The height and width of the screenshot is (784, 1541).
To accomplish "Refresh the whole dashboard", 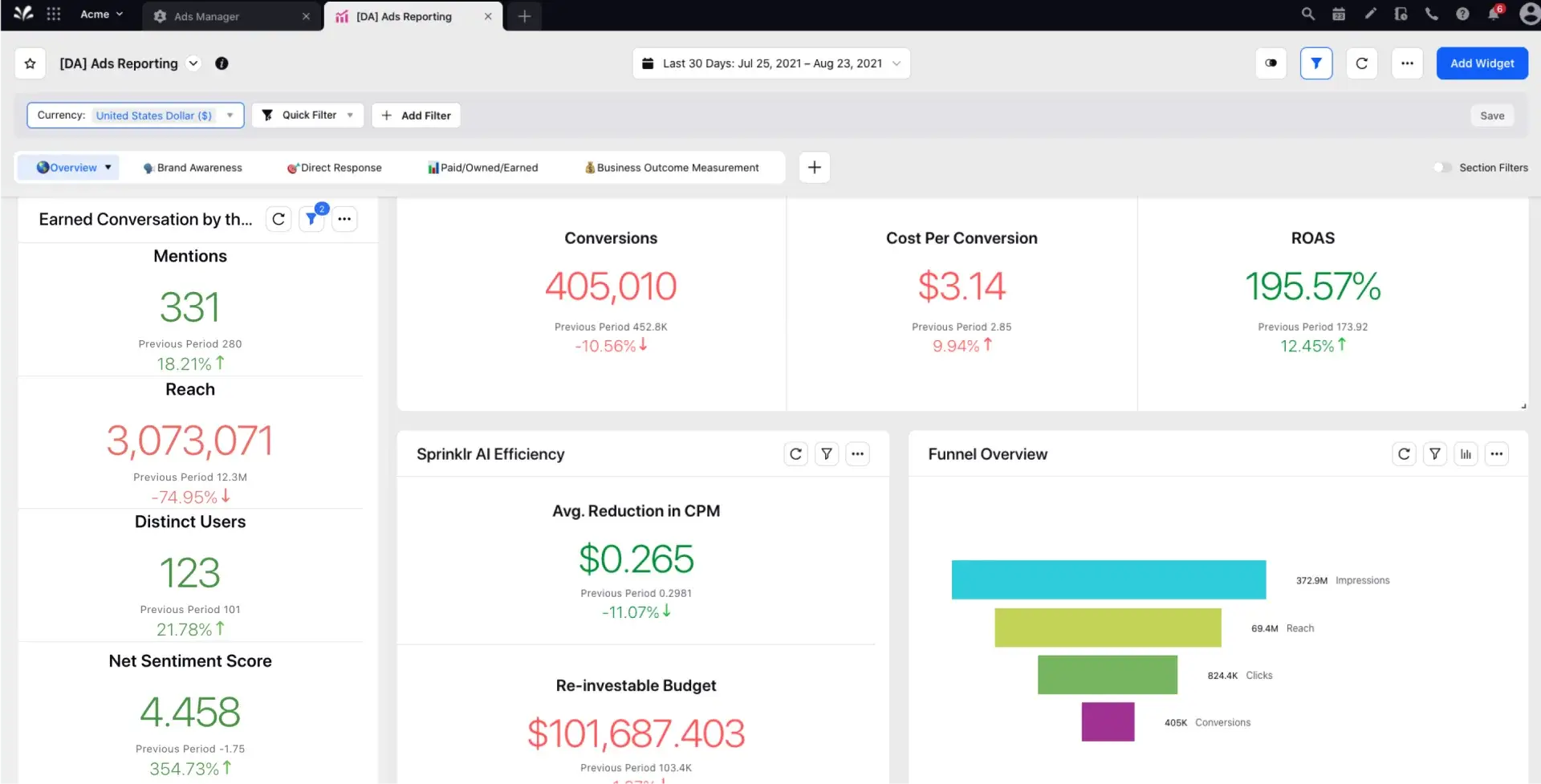I will point(1362,63).
